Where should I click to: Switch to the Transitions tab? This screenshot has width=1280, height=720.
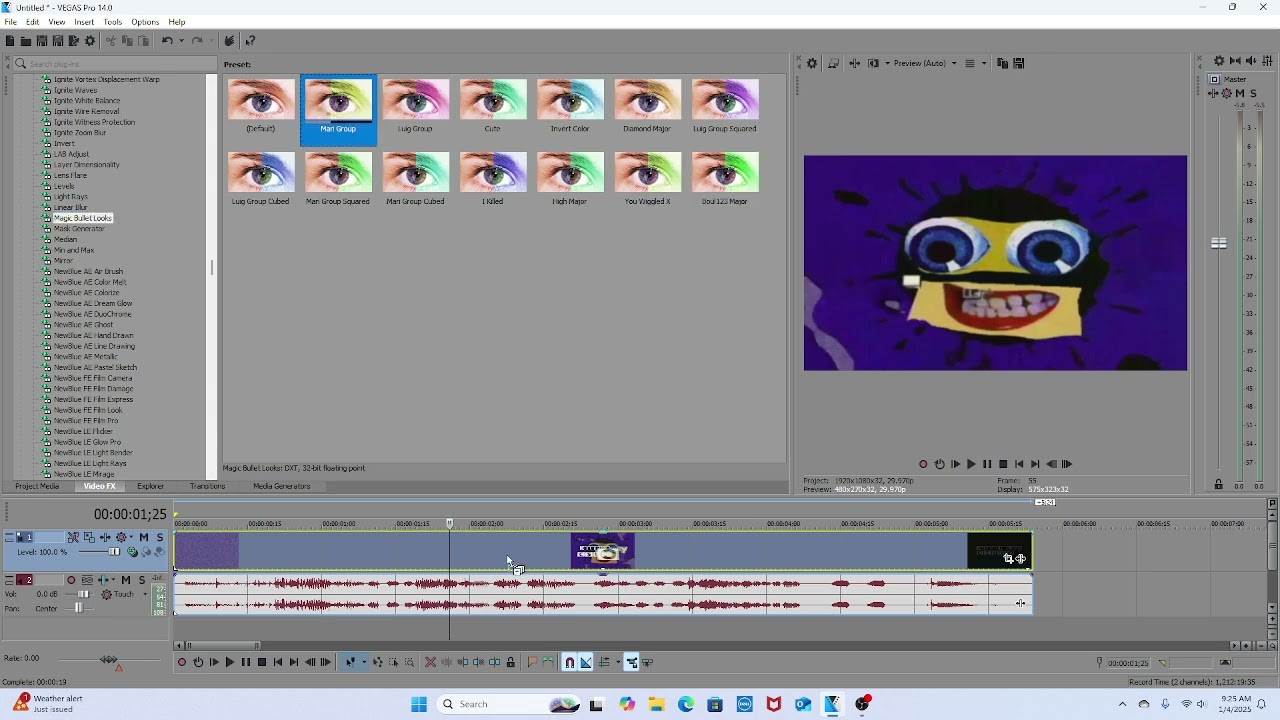207,487
